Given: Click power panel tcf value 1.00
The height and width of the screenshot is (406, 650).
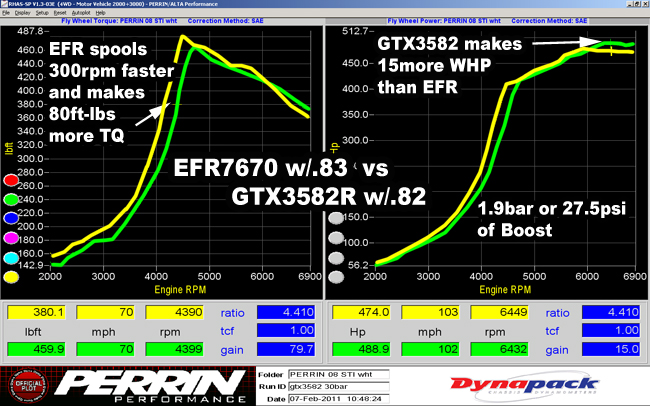Looking at the screenshot, I should pyautogui.click(x=611, y=331).
